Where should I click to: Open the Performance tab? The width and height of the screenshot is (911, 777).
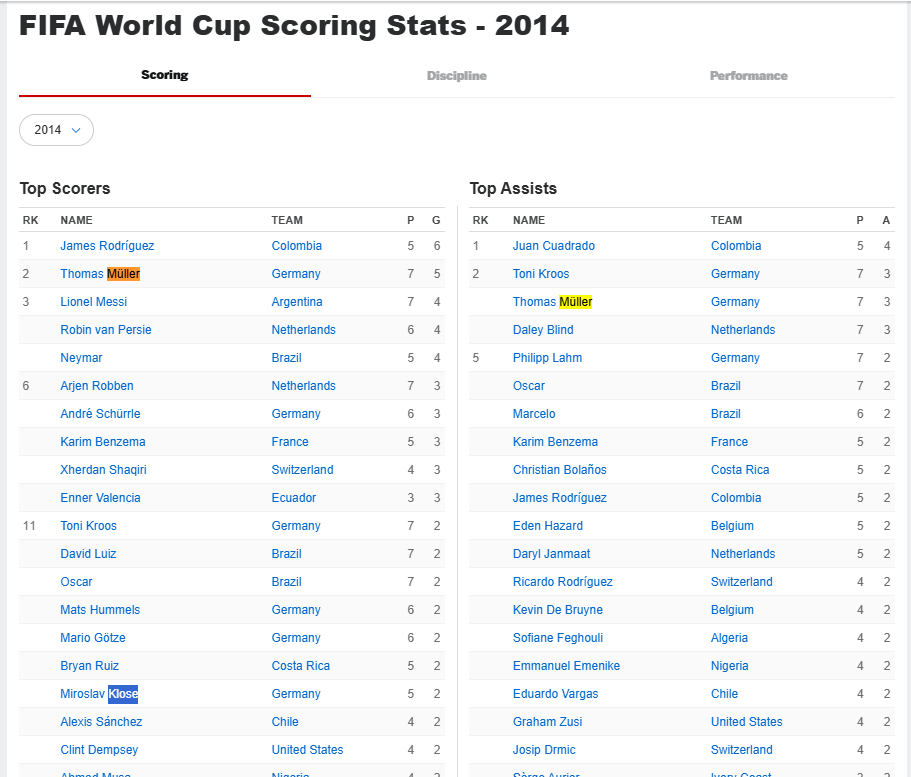click(x=748, y=76)
